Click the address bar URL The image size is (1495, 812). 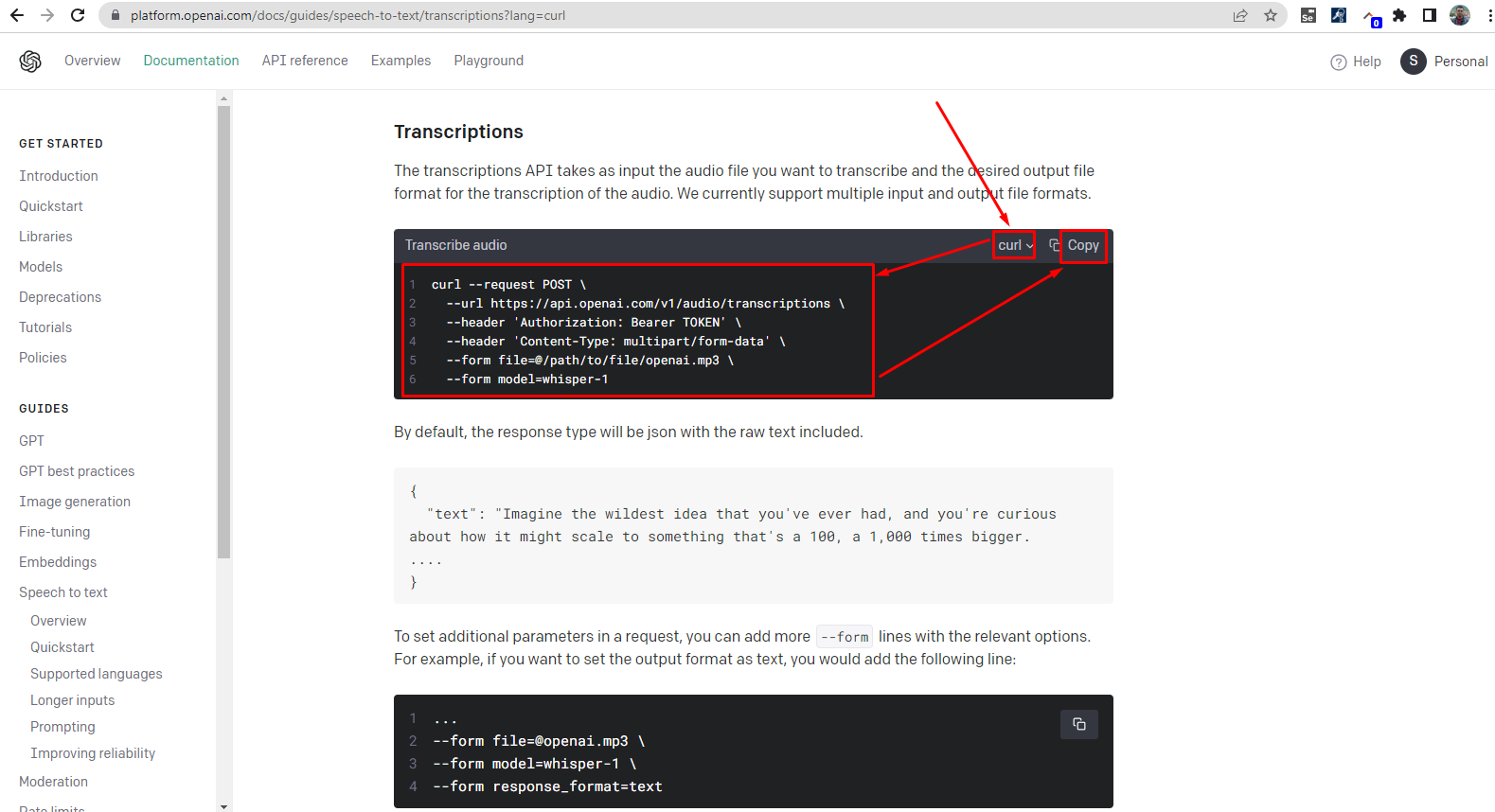[x=347, y=15]
